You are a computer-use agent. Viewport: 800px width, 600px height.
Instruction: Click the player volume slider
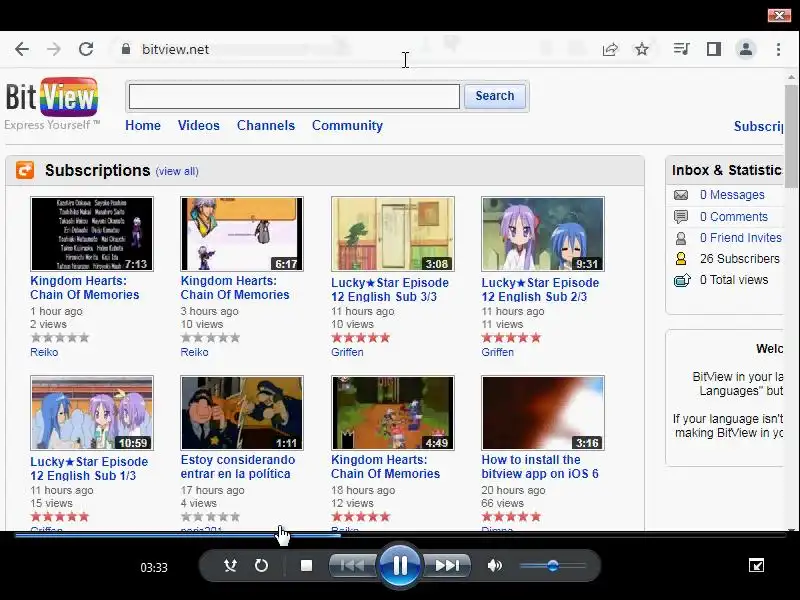pos(553,565)
